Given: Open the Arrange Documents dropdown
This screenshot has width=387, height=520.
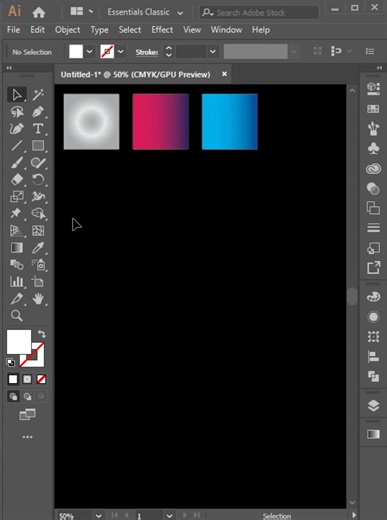Looking at the screenshot, I should tap(82, 12).
